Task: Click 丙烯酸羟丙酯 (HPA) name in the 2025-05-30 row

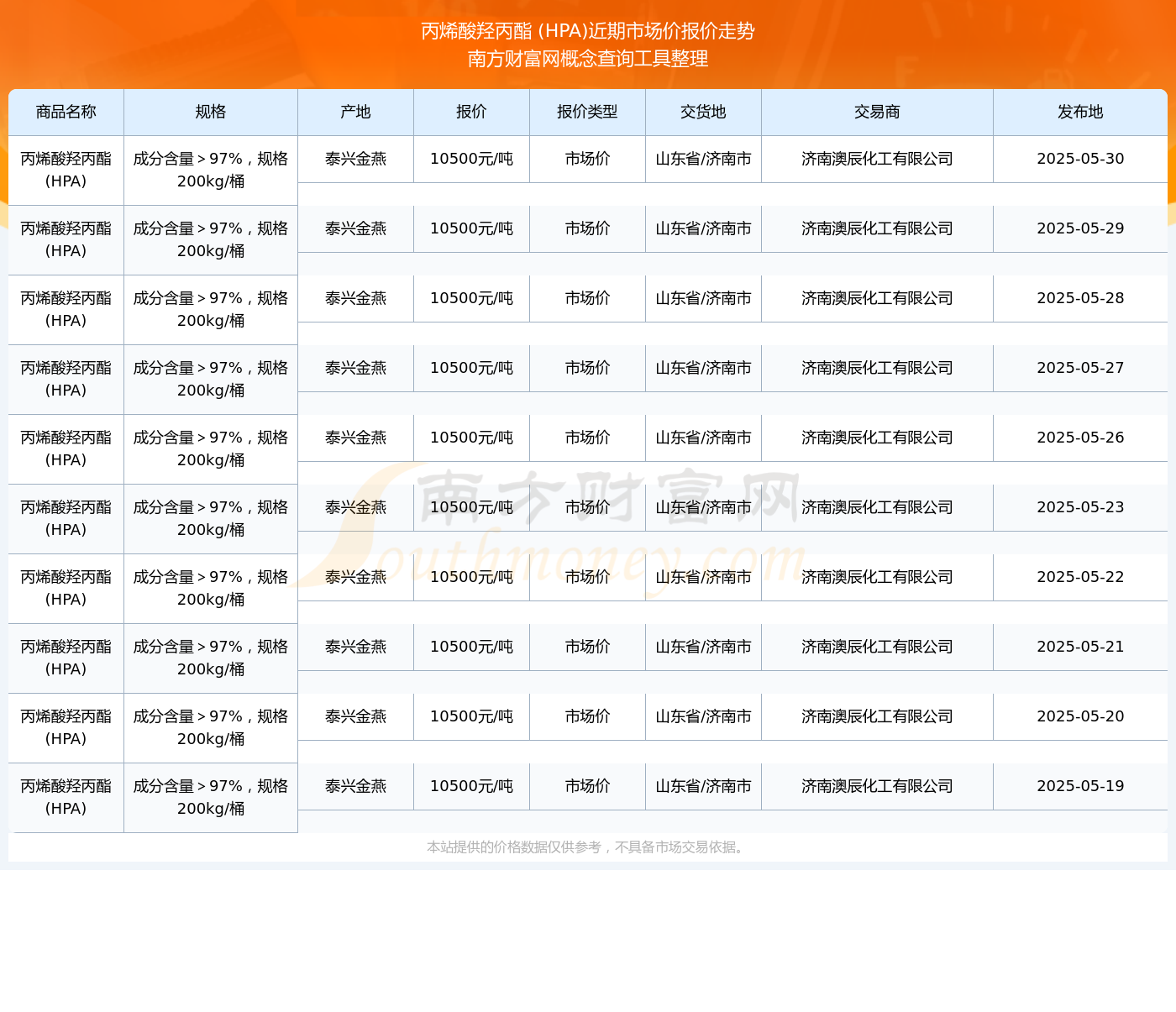Action: pos(66,170)
